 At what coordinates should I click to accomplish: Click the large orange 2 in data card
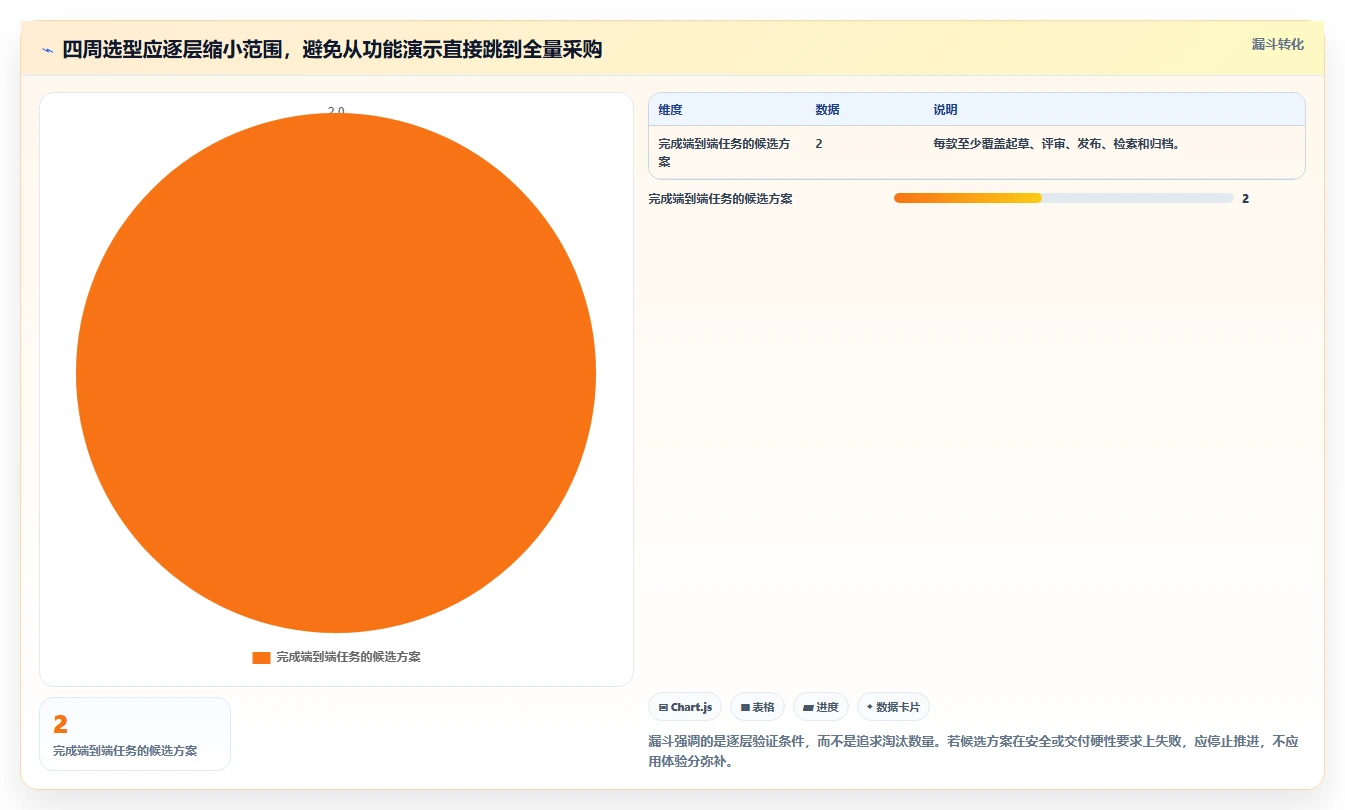tap(60, 725)
